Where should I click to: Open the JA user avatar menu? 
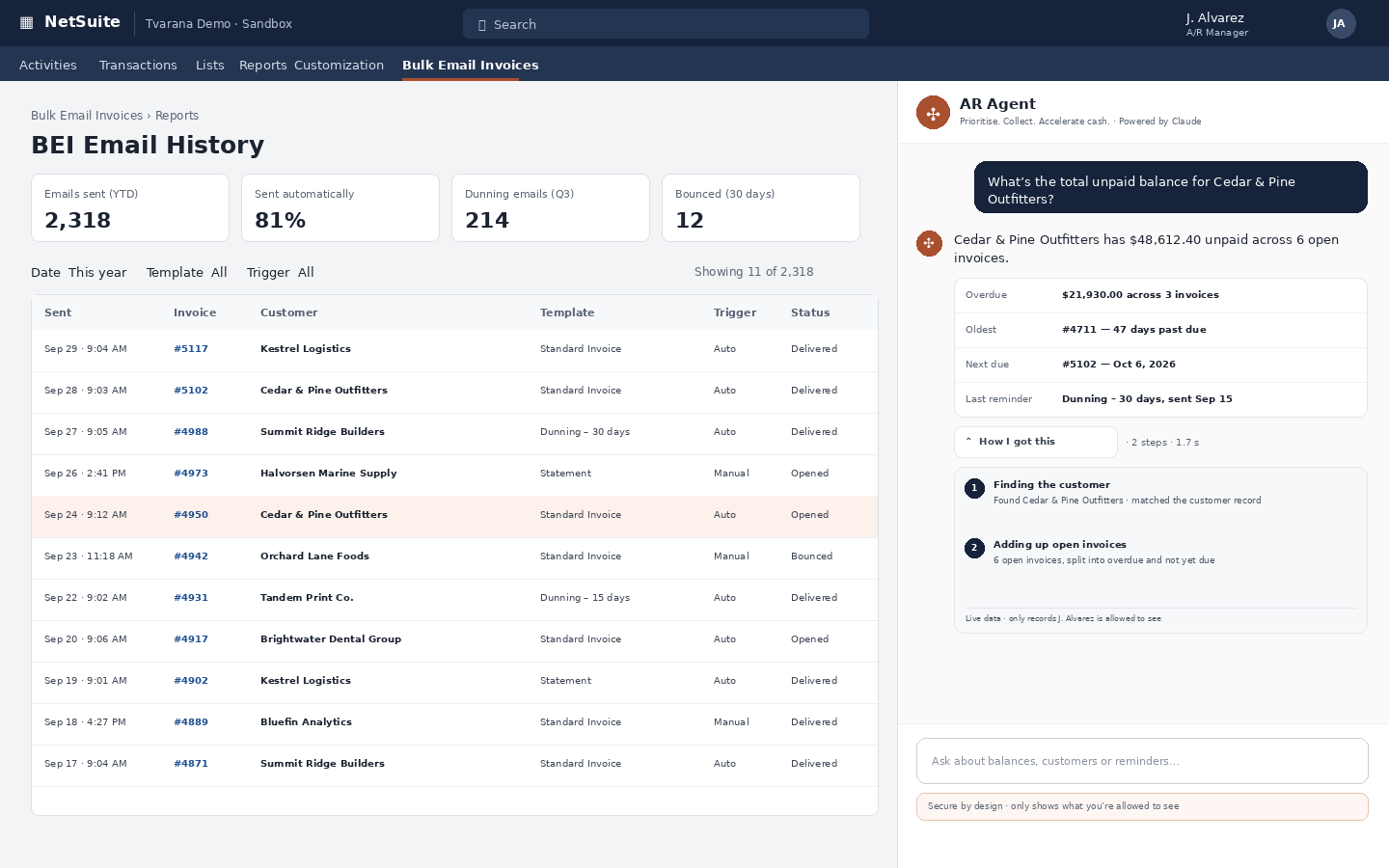click(1340, 24)
